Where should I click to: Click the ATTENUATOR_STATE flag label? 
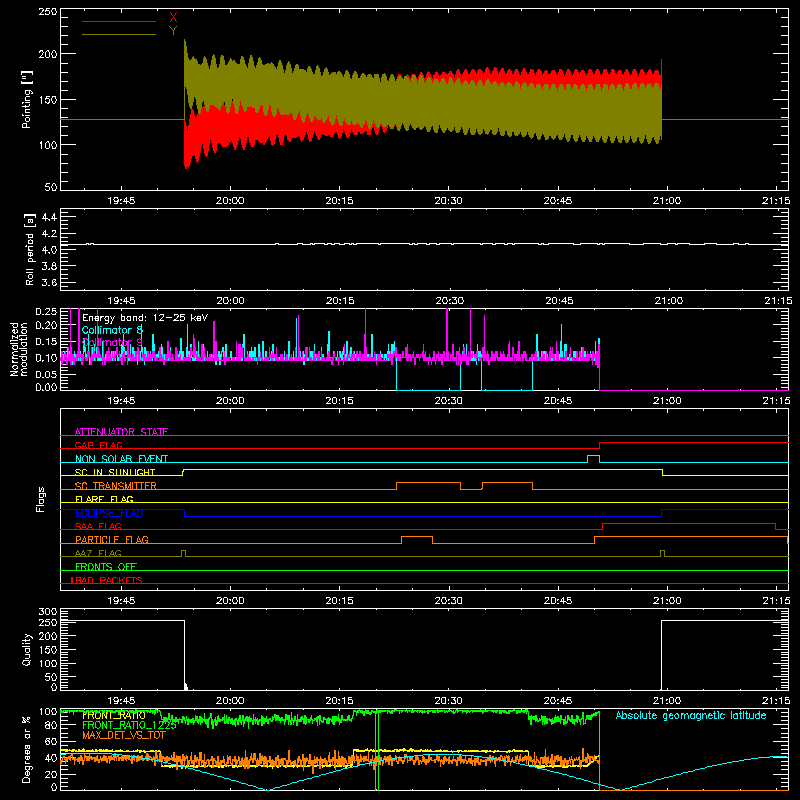pos(121,432)
